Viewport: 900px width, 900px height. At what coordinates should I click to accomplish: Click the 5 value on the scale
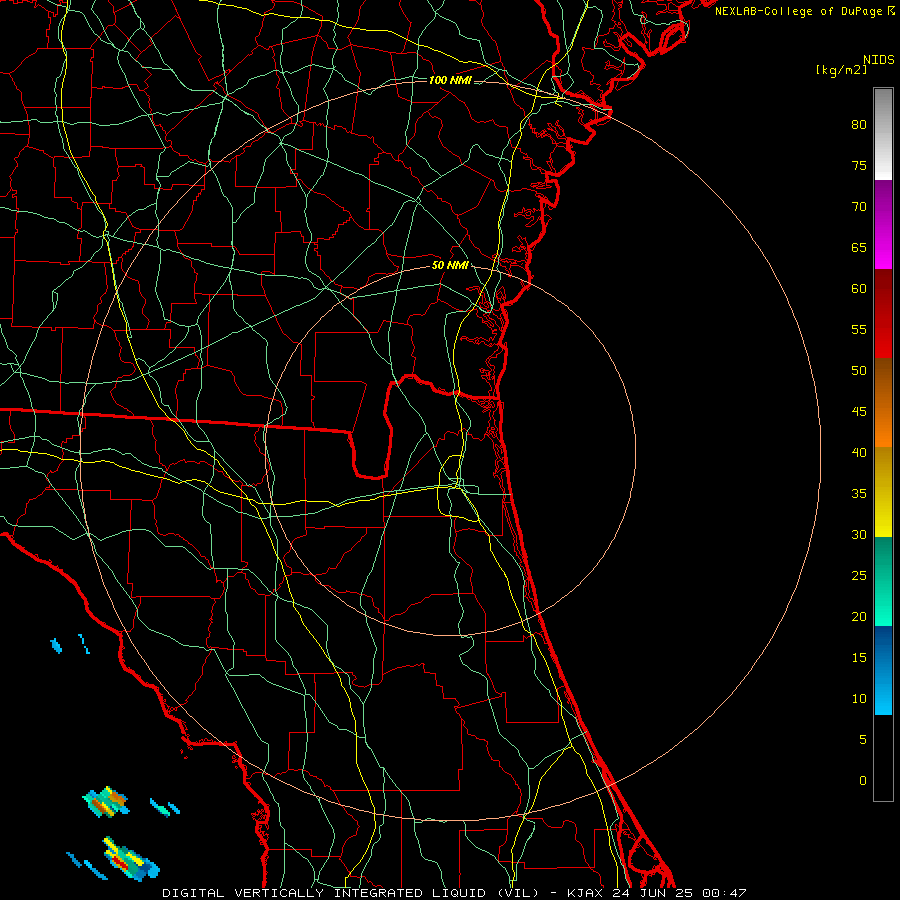click(x=863, y=739)
